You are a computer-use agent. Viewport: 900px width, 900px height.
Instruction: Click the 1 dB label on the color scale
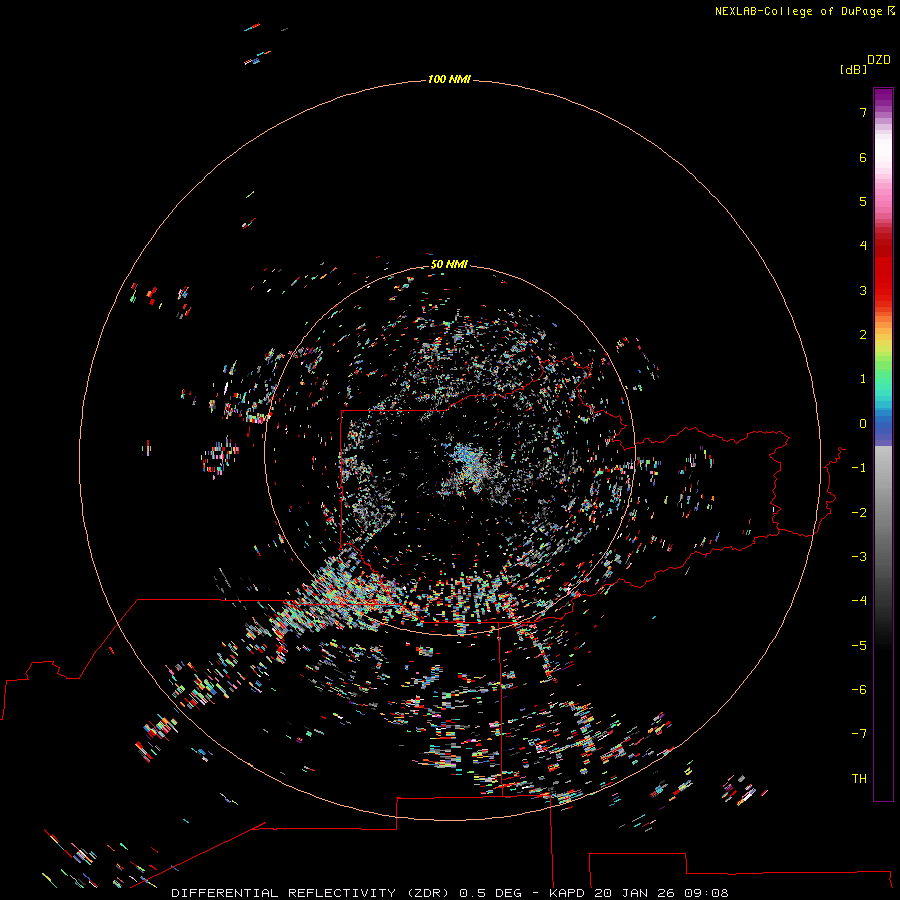click(863, 379)
